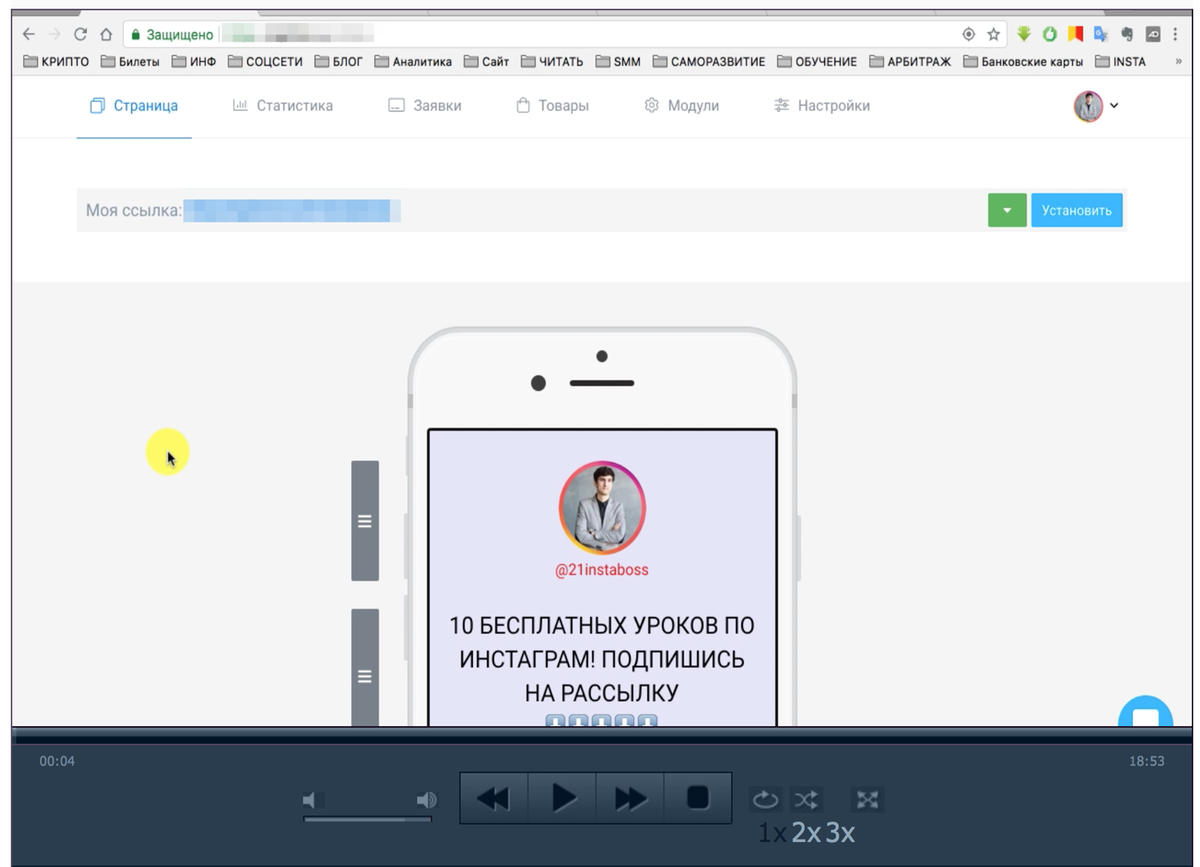This screenshot has height=867, width=1200.
Task: Fast forward the video playback
Action: point(630,798)
